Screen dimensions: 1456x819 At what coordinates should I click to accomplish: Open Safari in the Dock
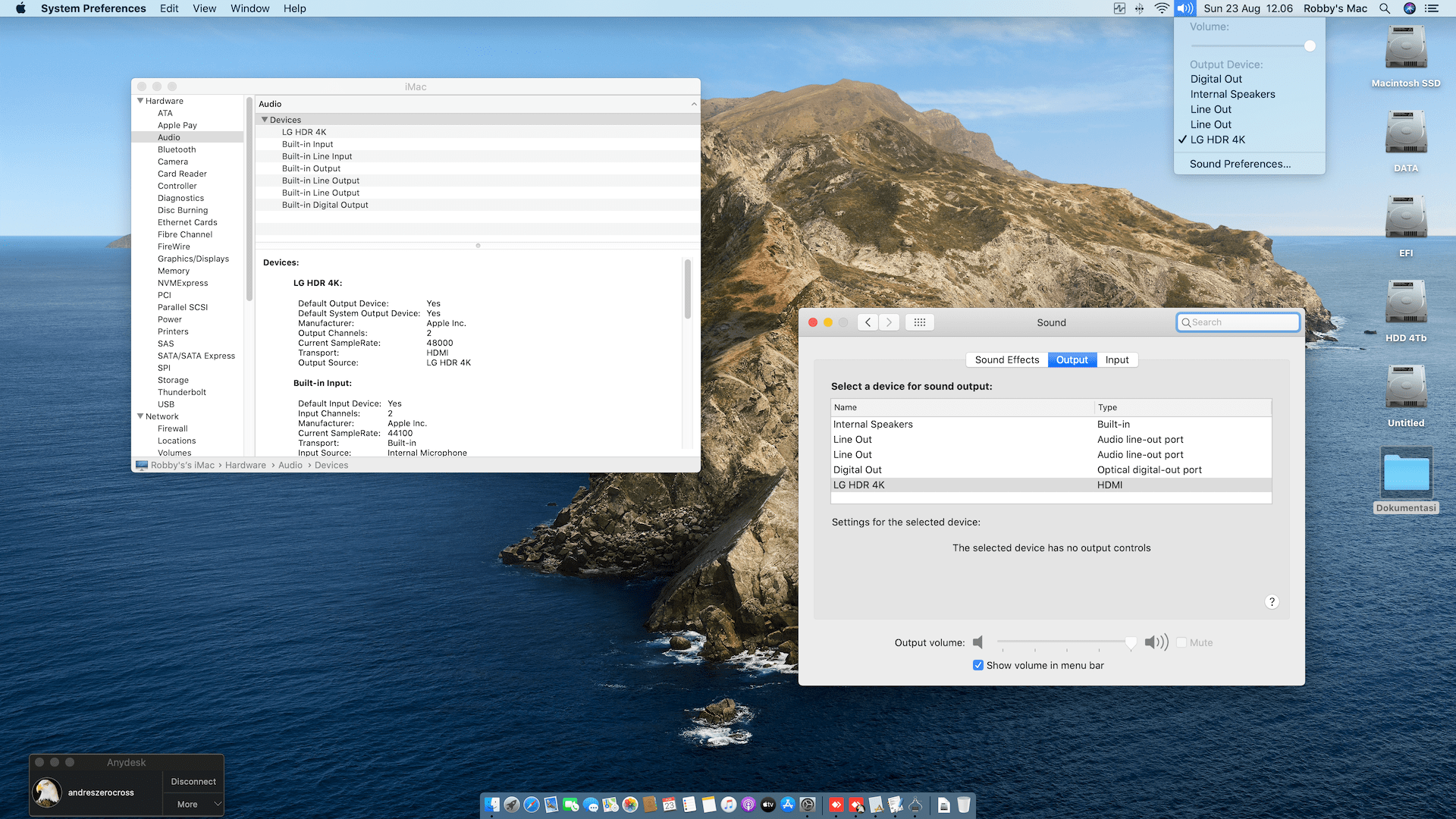tap(532, 805)
